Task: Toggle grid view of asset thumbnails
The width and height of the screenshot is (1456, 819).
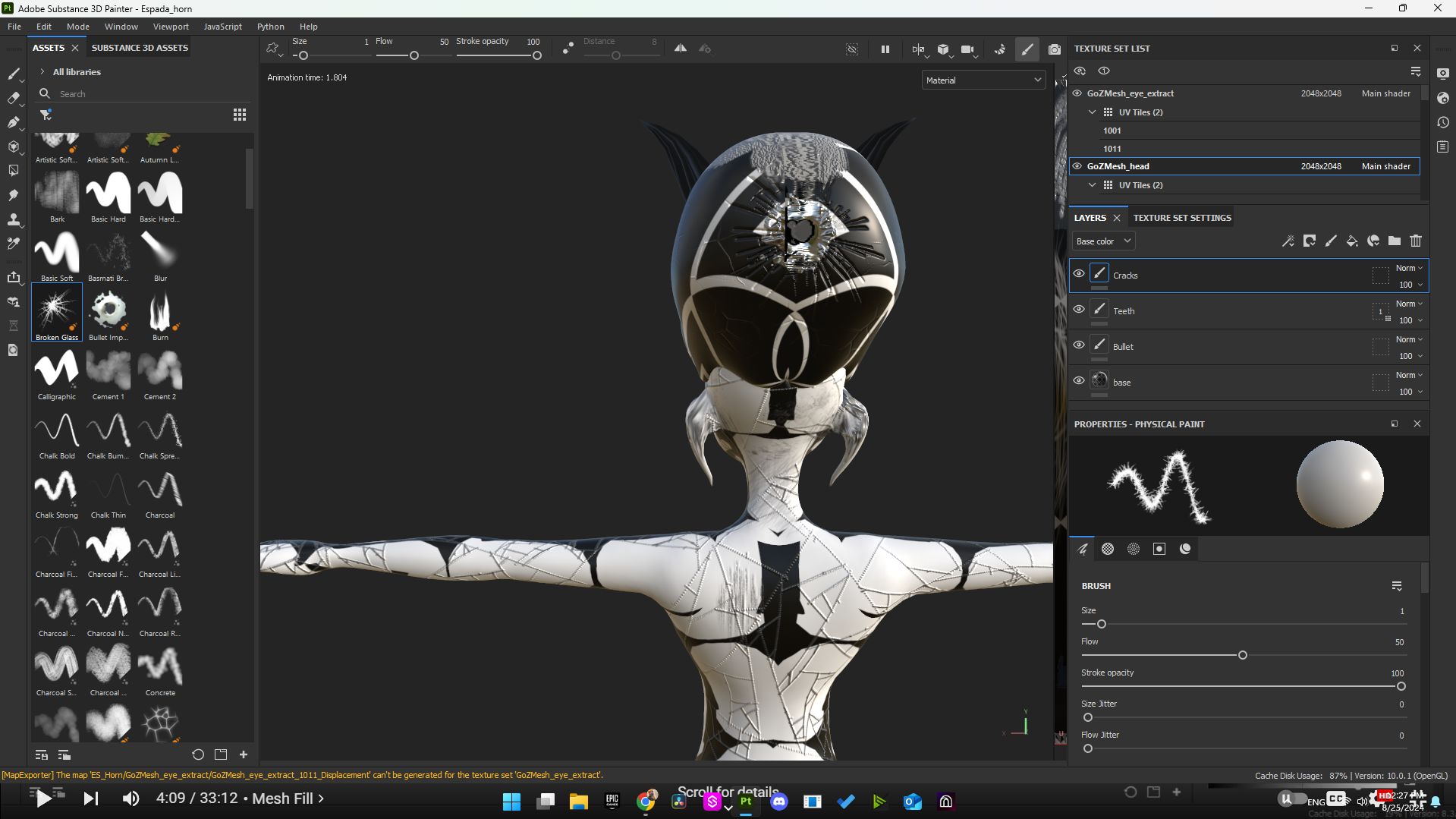Action: point(240,115)
